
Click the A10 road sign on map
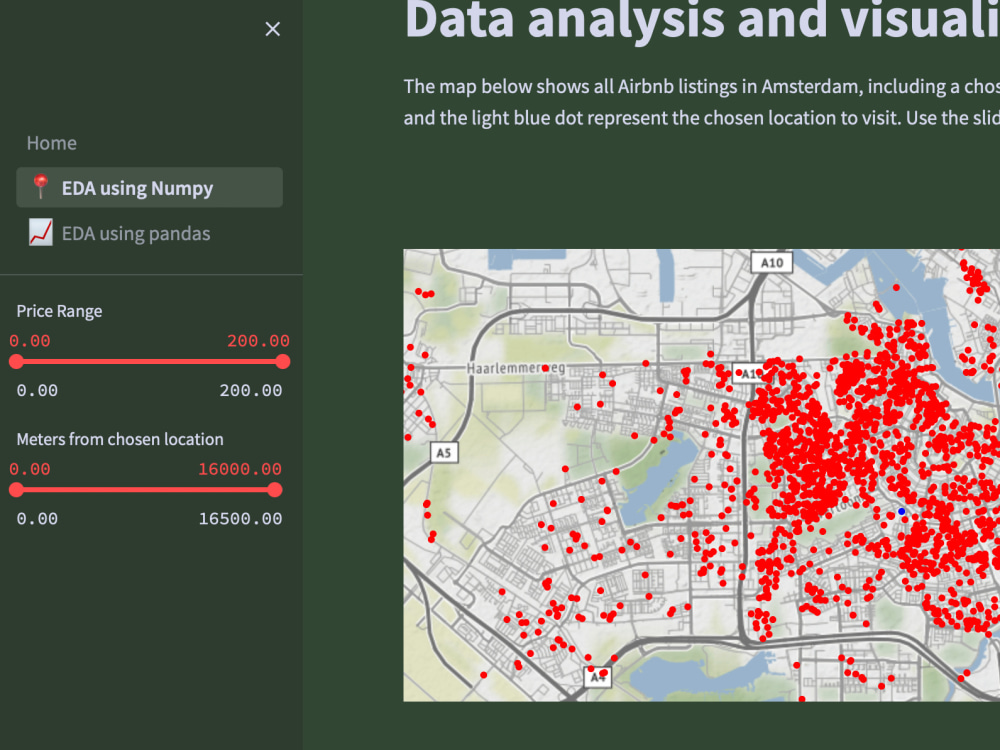pyautogui.click(x=772, y=263)
